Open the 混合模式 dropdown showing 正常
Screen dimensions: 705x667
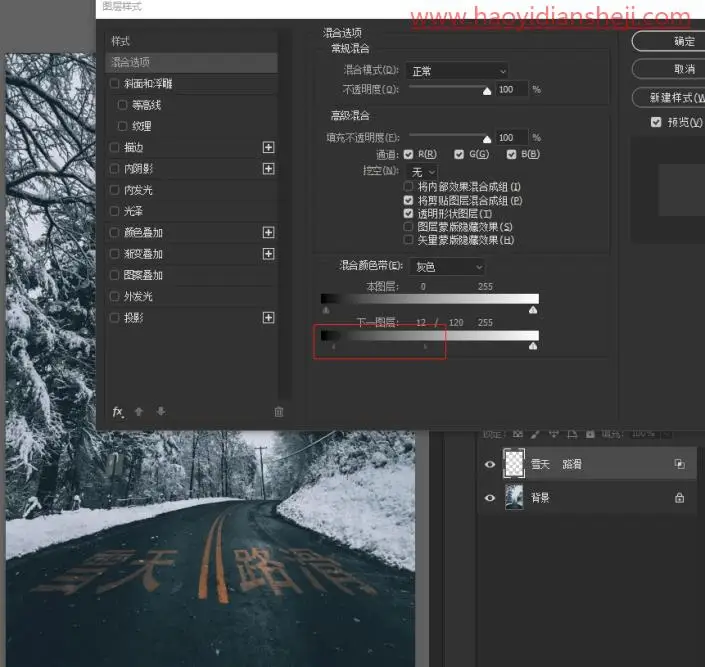457,71
